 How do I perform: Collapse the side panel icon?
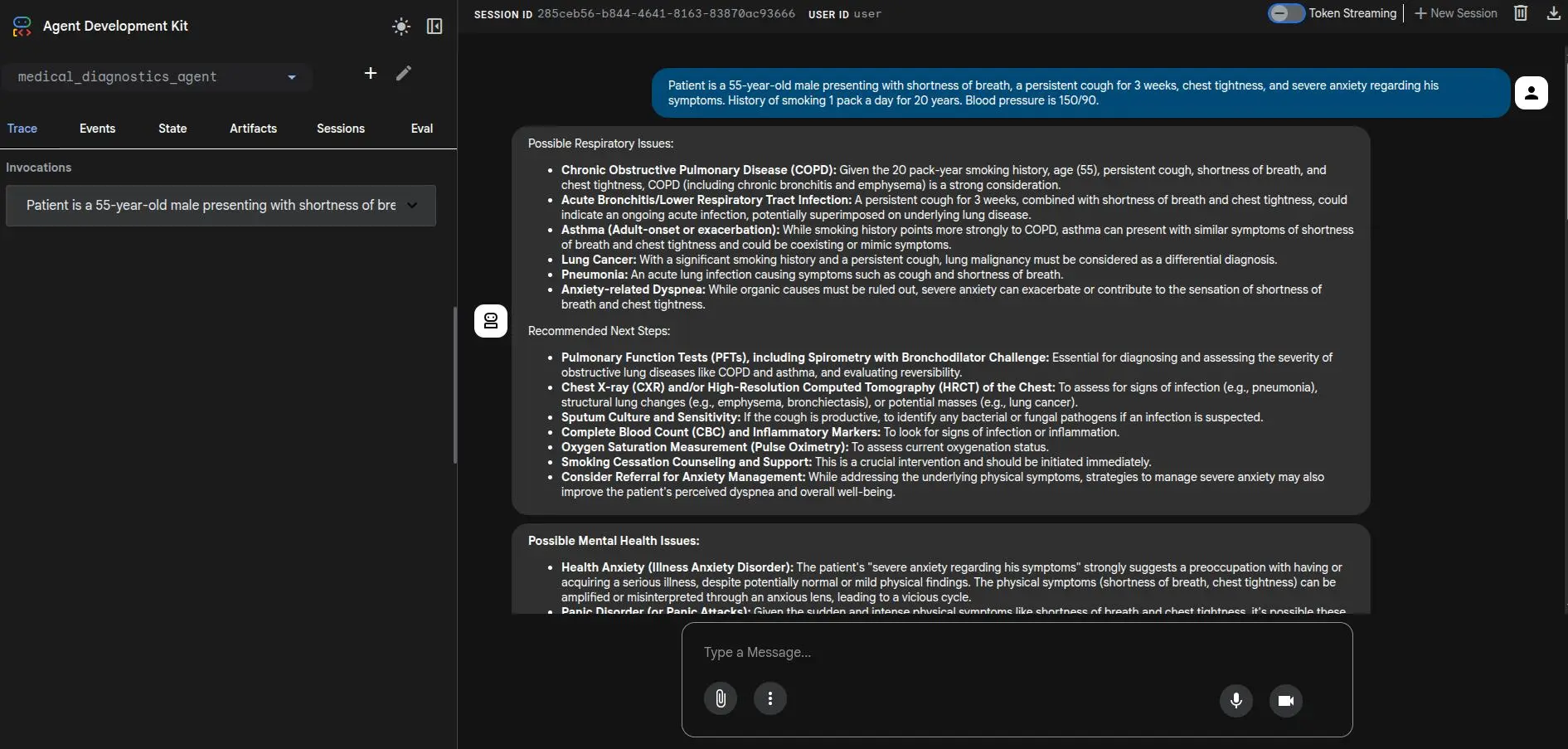point(434,27)
